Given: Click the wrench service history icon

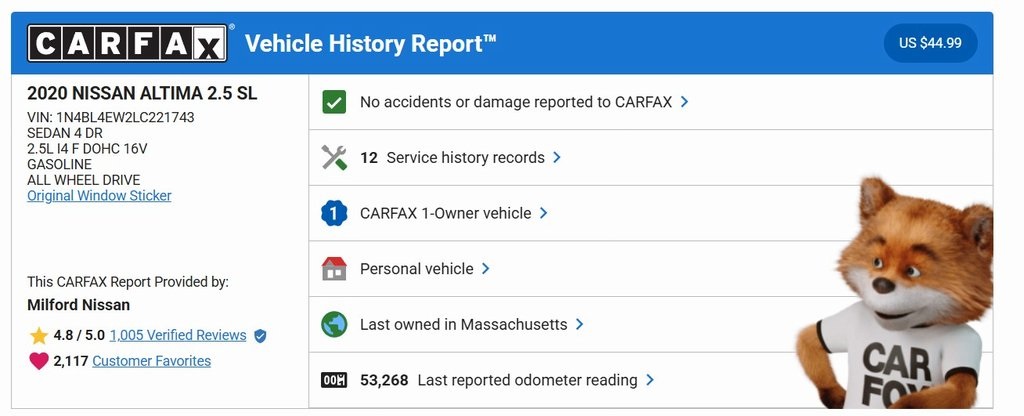Looking at the screenshot, I should point(334,158).
